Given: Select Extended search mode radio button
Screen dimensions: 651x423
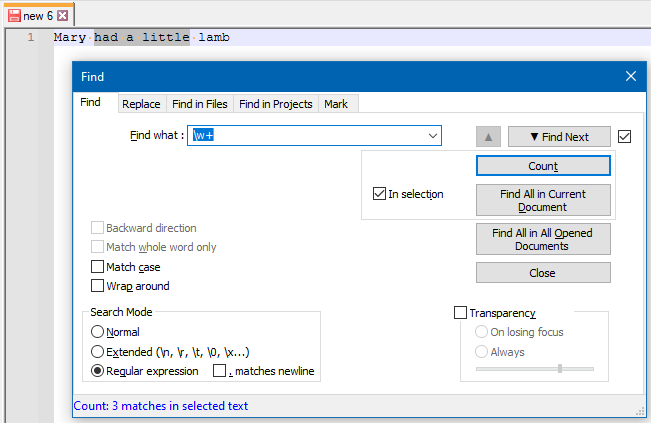Looking at the screenshot, I should pyautogui.click(x=97, y=352).
